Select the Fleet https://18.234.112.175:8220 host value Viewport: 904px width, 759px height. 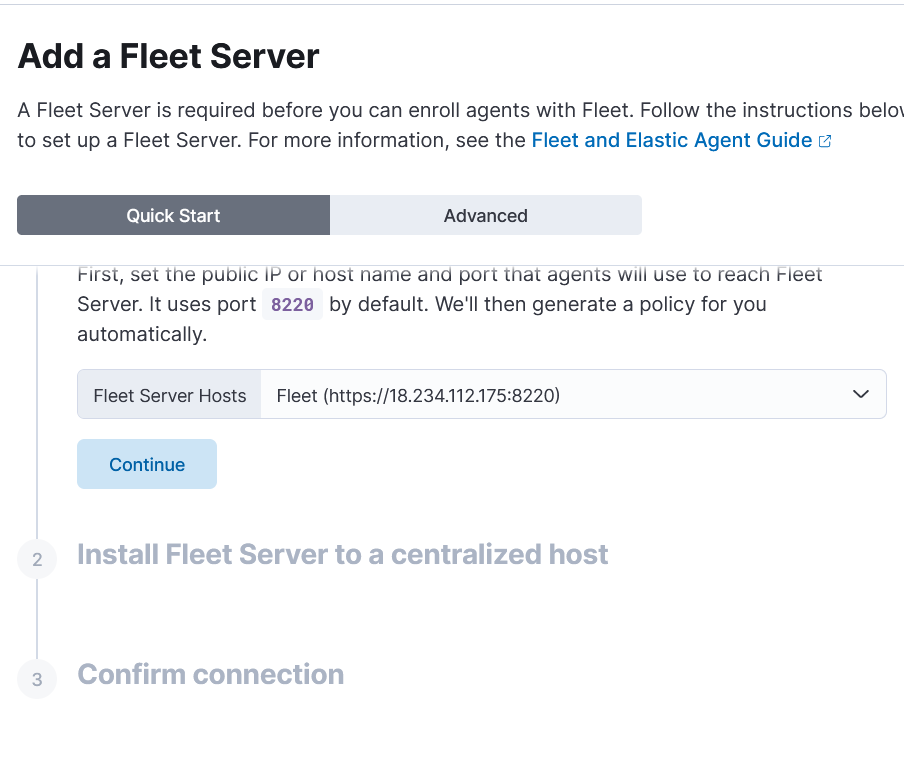tap(418, 396)
